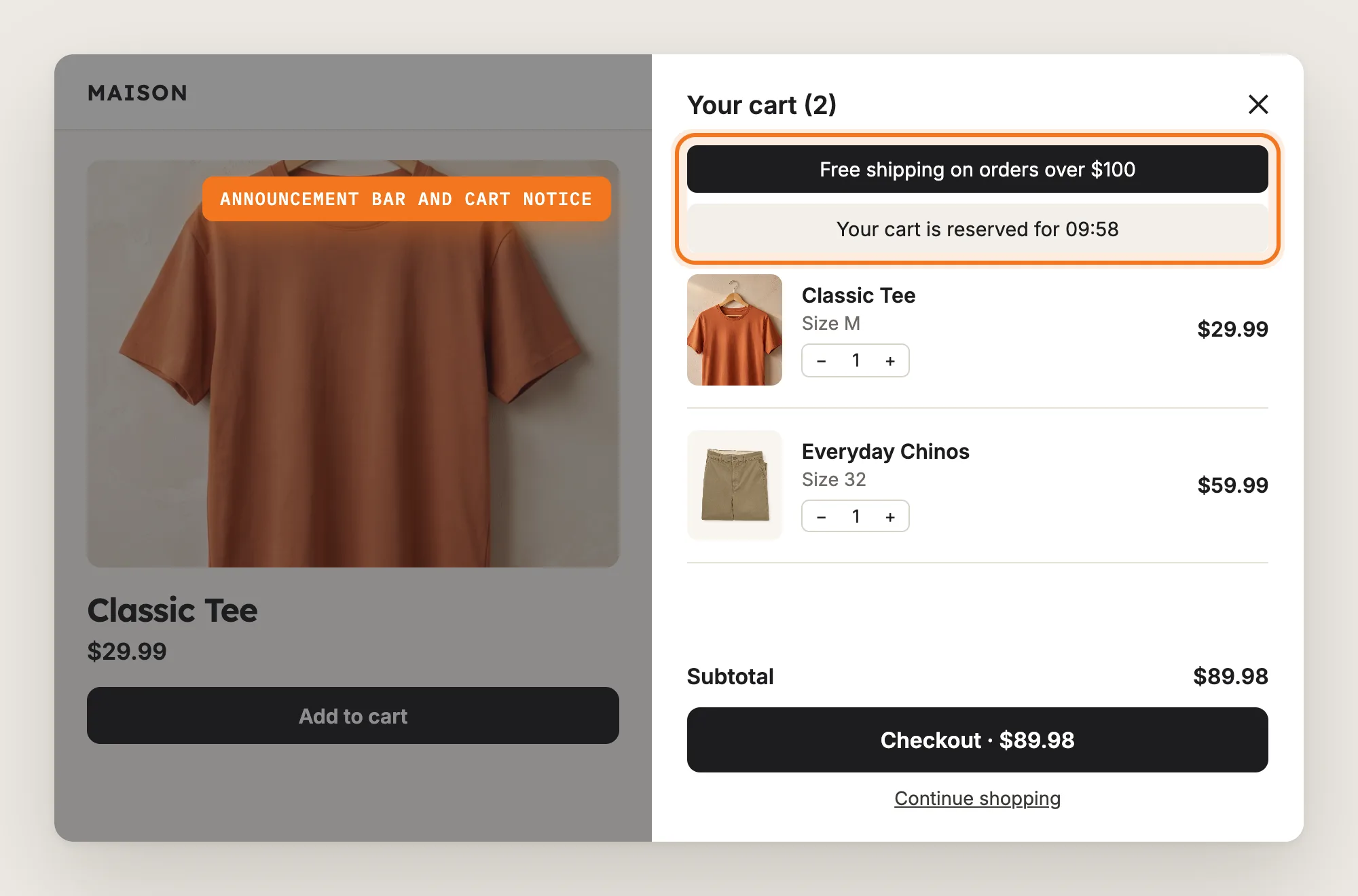Open the Everyday Chinos item name
Viewport: 1358px width, 896px height.
point(885,451)
